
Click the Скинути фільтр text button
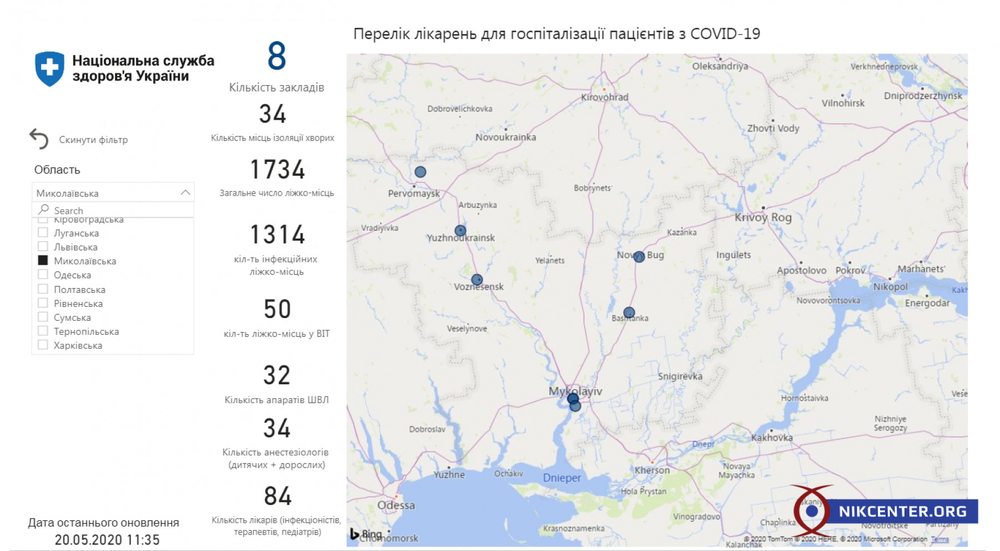click(93, 140)
